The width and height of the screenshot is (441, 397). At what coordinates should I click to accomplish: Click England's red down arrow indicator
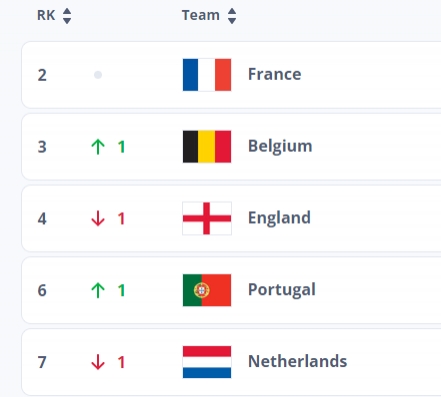(x=98, y=219)
